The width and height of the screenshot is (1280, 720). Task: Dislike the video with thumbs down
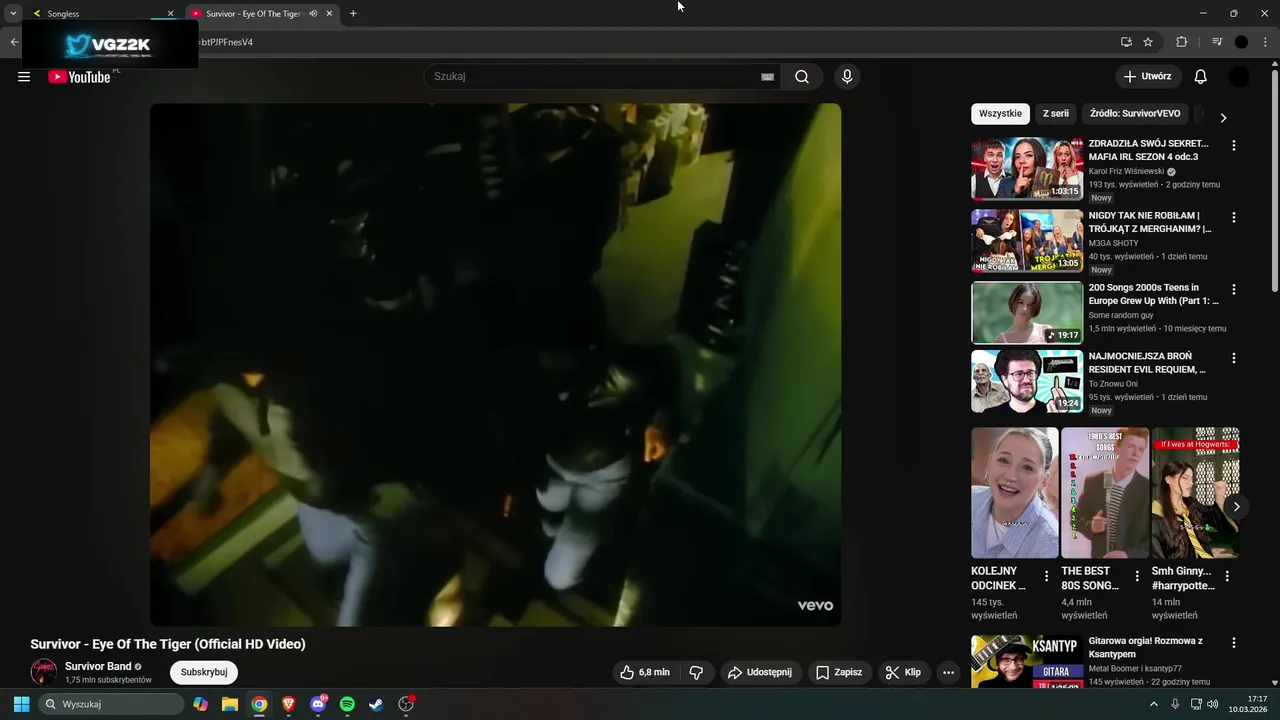pos(697,673)
